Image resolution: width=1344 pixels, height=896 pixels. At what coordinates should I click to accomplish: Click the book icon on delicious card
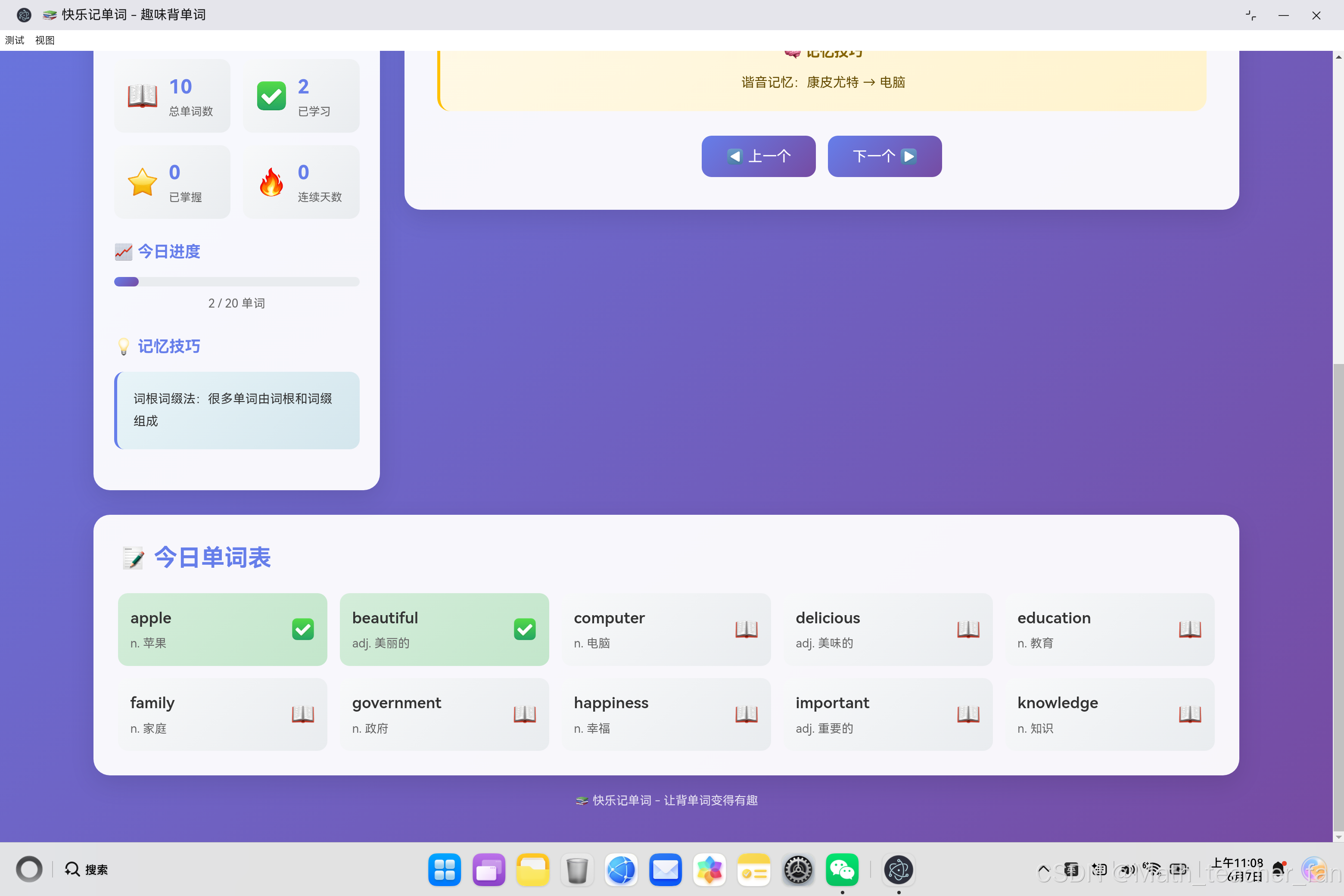tap(968, 629)
